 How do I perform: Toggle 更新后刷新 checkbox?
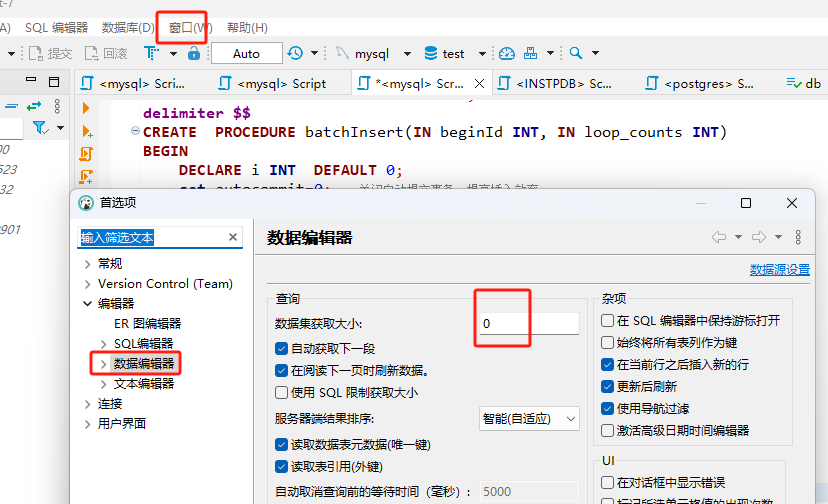tap(608, 386)
